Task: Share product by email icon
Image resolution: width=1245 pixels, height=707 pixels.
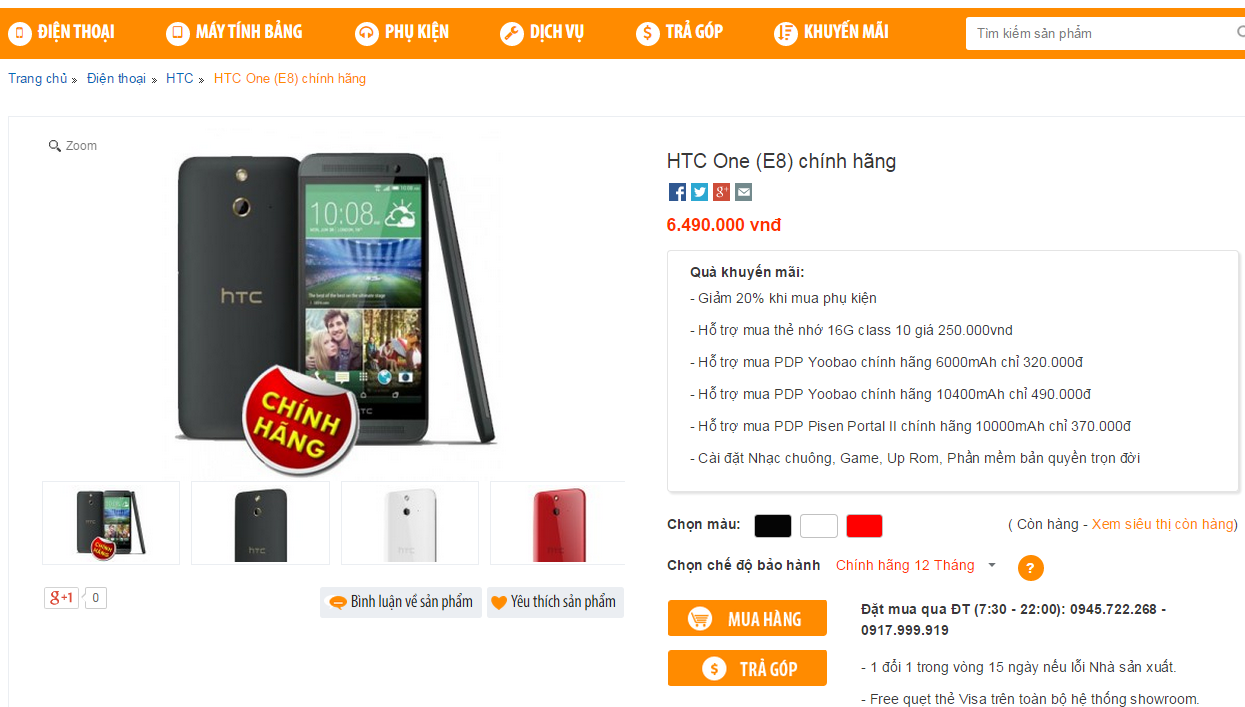Action: (743, 192)
